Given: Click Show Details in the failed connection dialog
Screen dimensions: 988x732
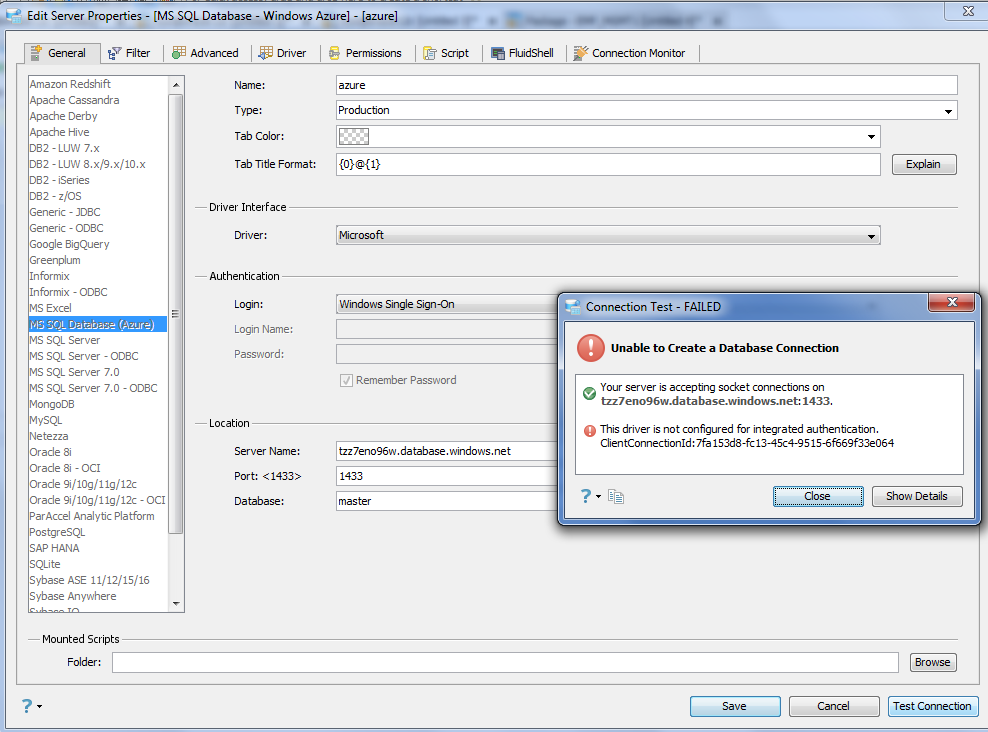Looking at the screenshot, I should click(x=917, y=496).
